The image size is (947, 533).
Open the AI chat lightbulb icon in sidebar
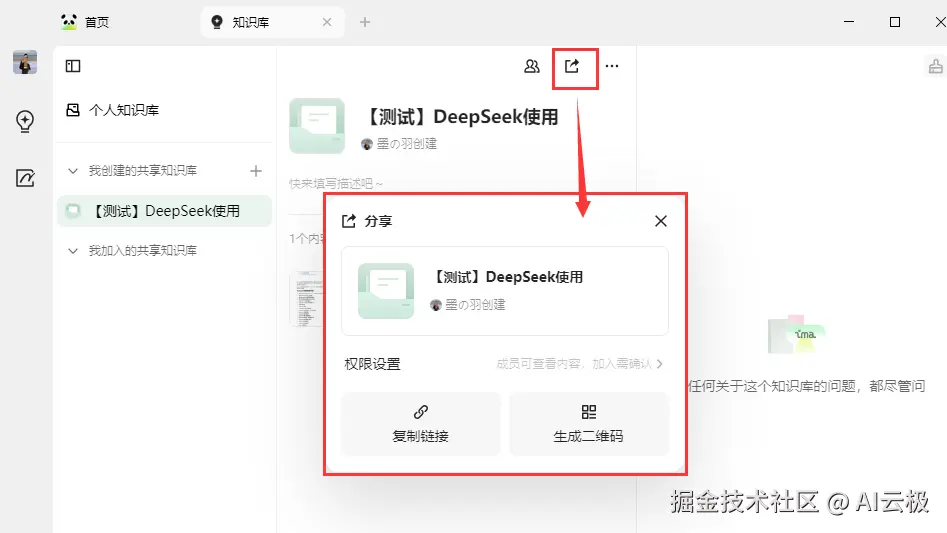pos(25,121)
